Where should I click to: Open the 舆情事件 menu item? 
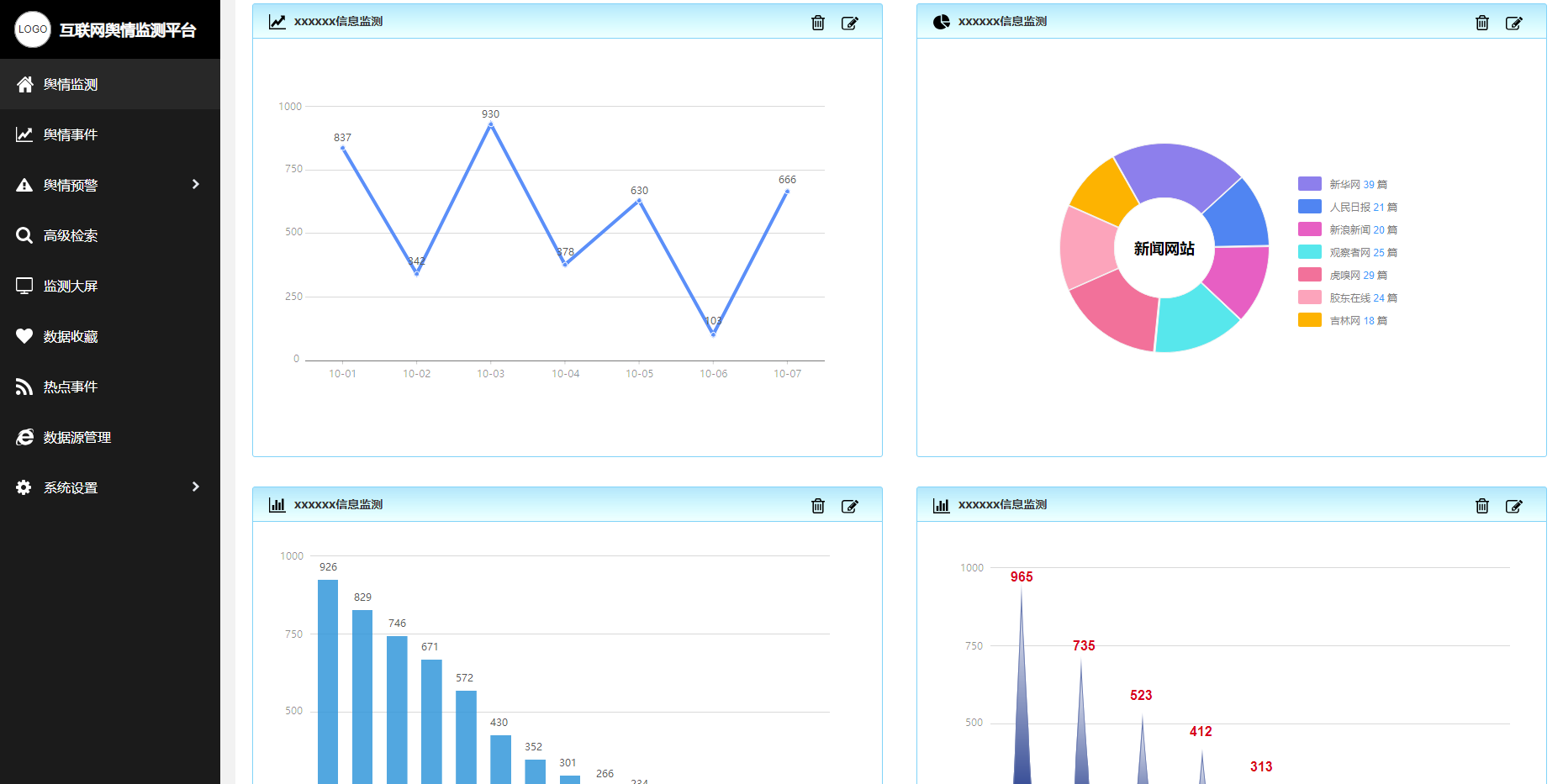tap(110, 134)
